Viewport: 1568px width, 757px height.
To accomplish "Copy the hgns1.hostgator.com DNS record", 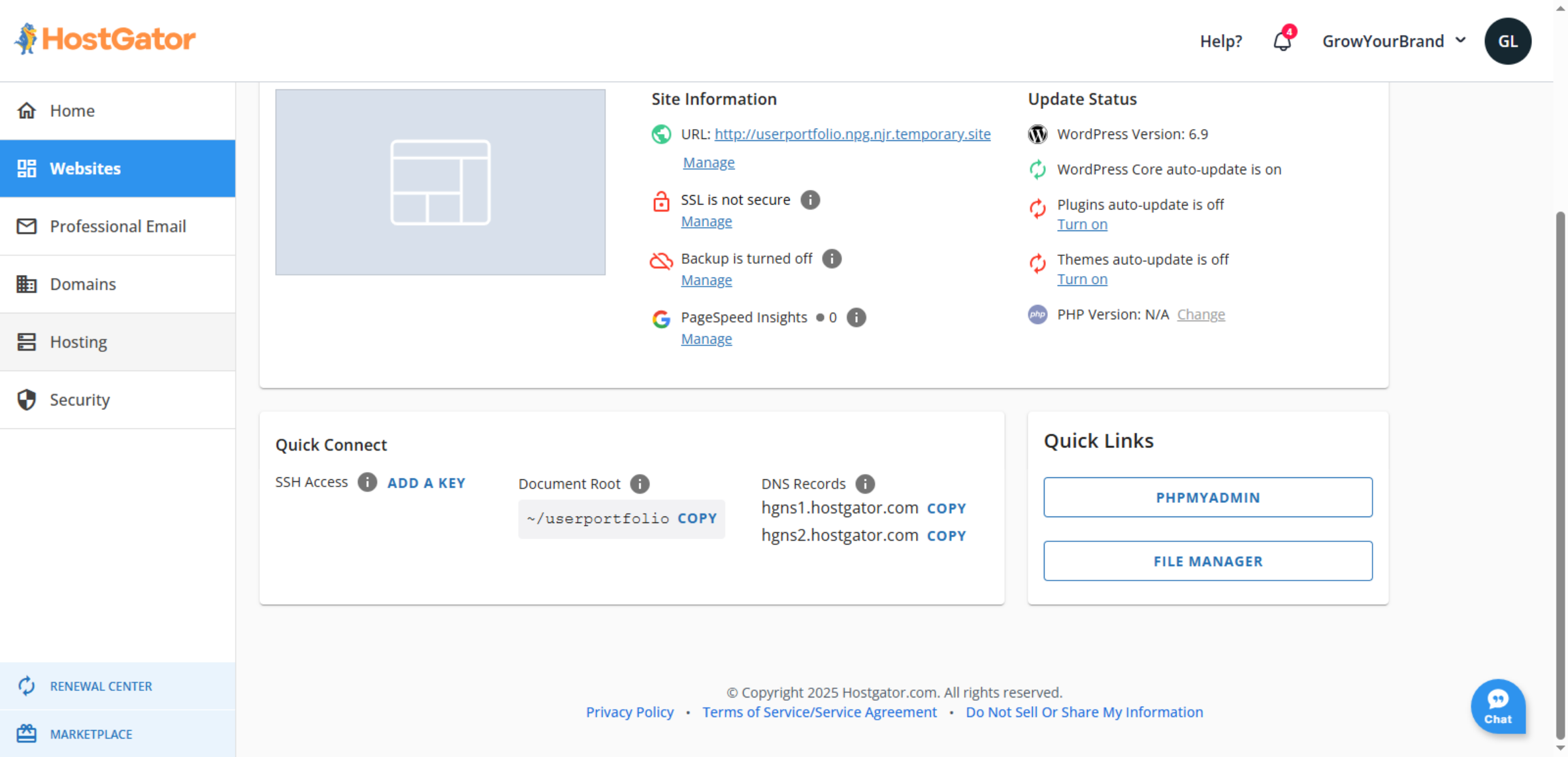I will click(x=946, y=508).
